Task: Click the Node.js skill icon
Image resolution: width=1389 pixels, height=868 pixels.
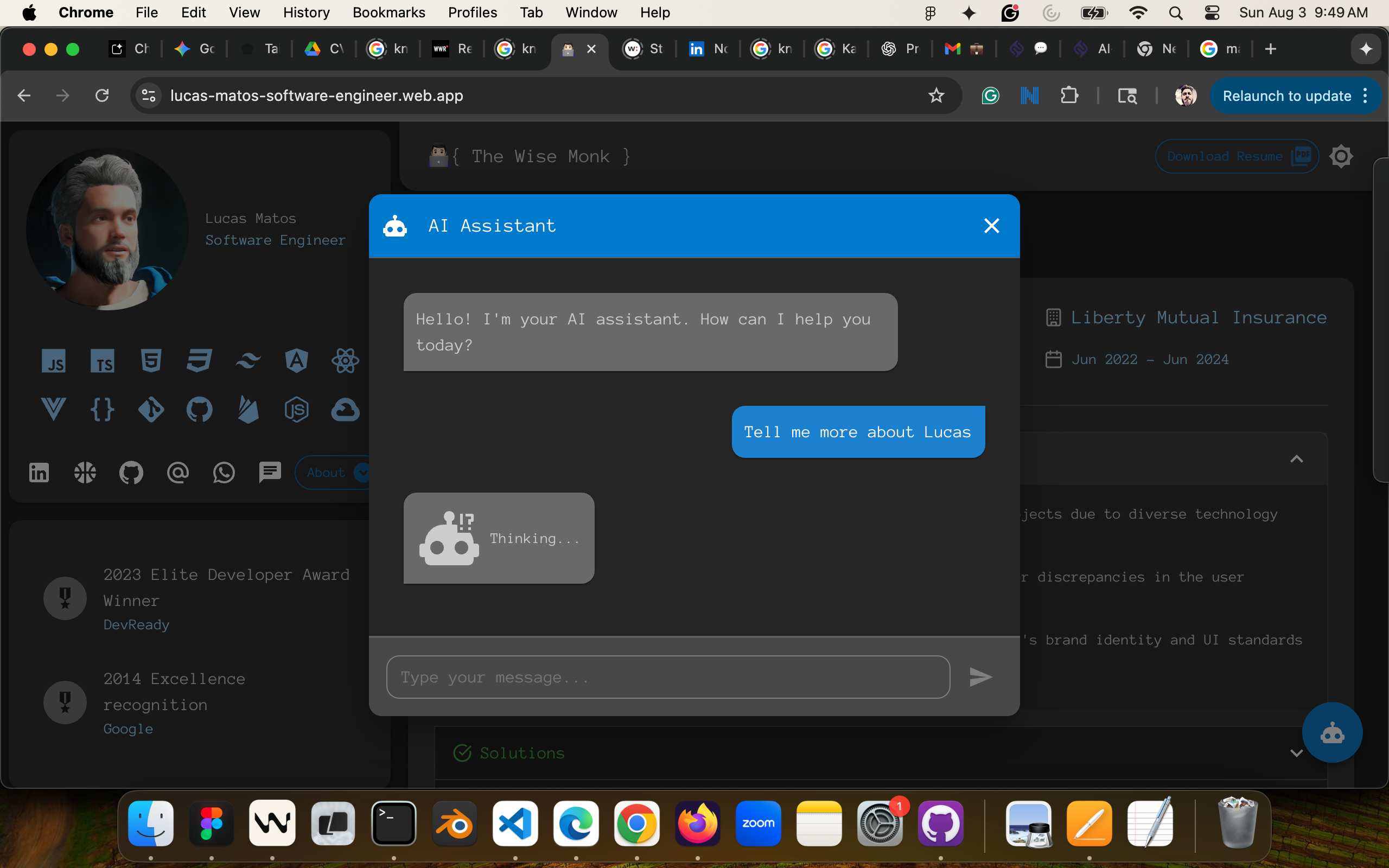Action: [296, 409]
